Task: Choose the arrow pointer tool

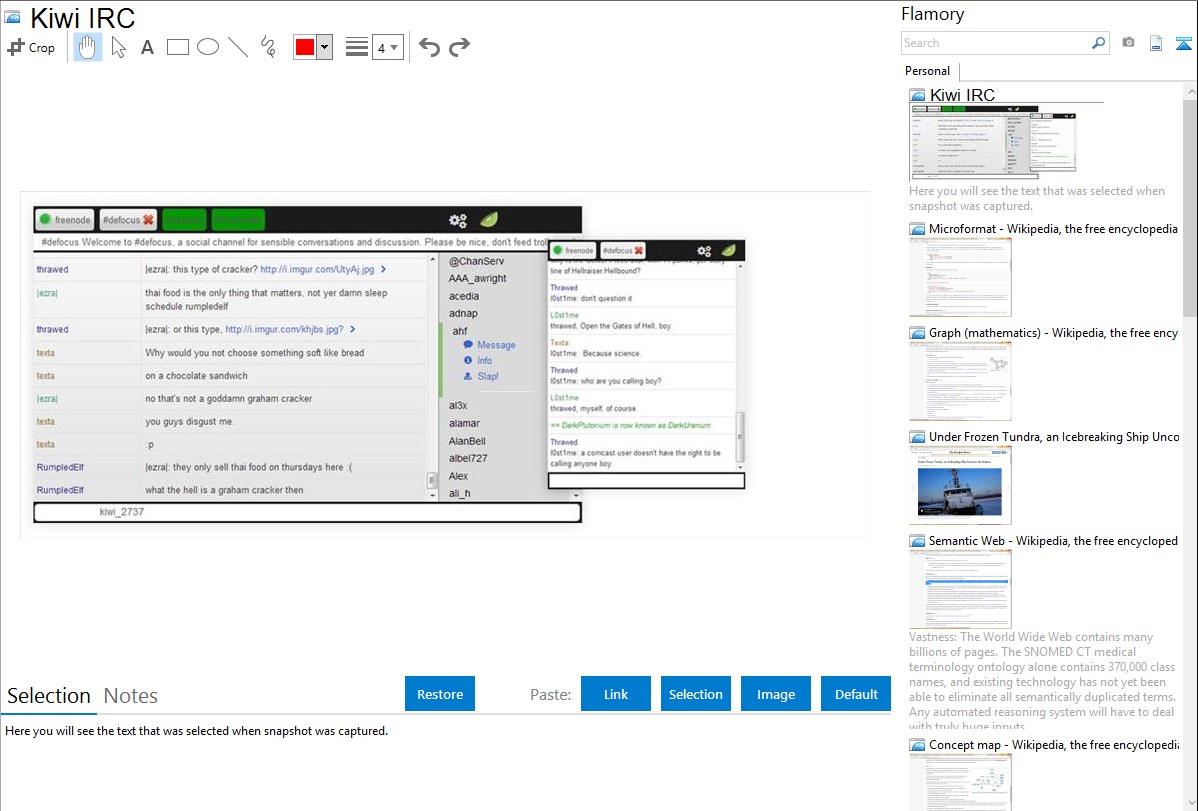Action: [x=118, y=47]
